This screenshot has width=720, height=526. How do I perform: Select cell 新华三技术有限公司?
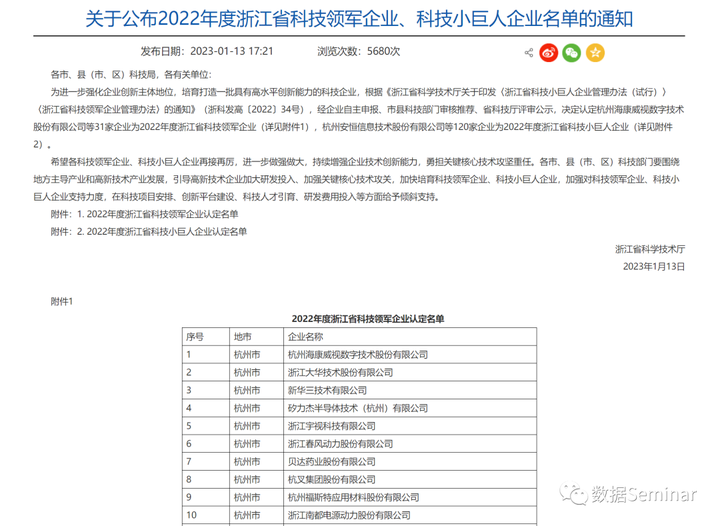410,390
